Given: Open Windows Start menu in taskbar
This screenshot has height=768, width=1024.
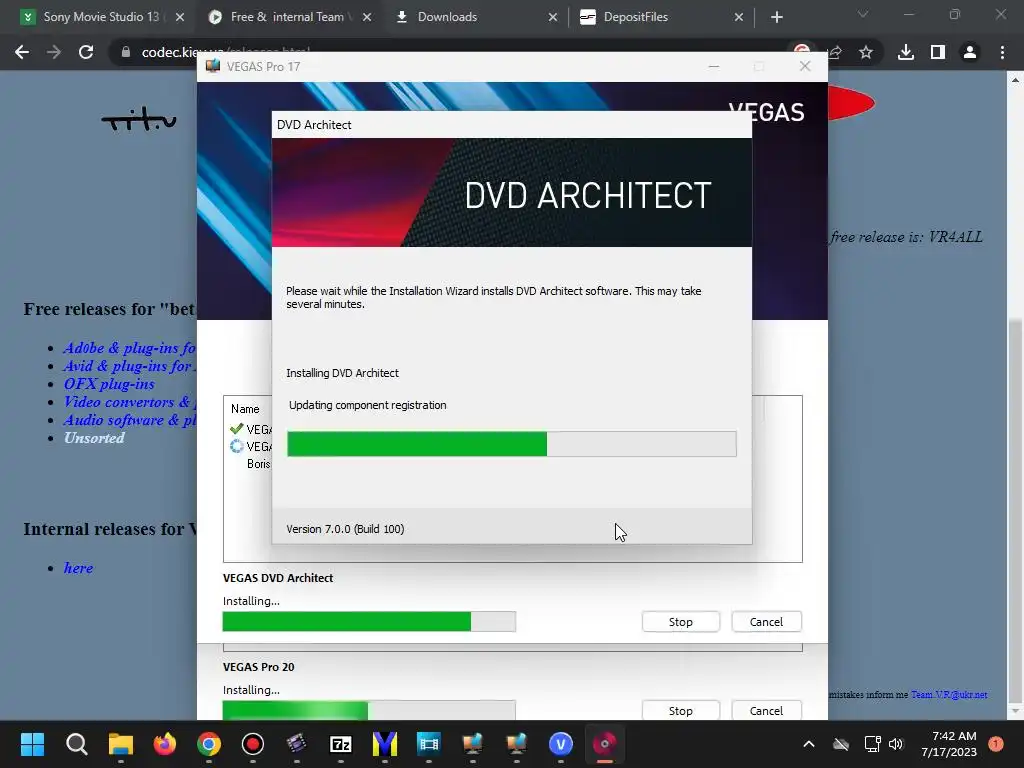Looking at the screenshot, I should click(32, 744).
